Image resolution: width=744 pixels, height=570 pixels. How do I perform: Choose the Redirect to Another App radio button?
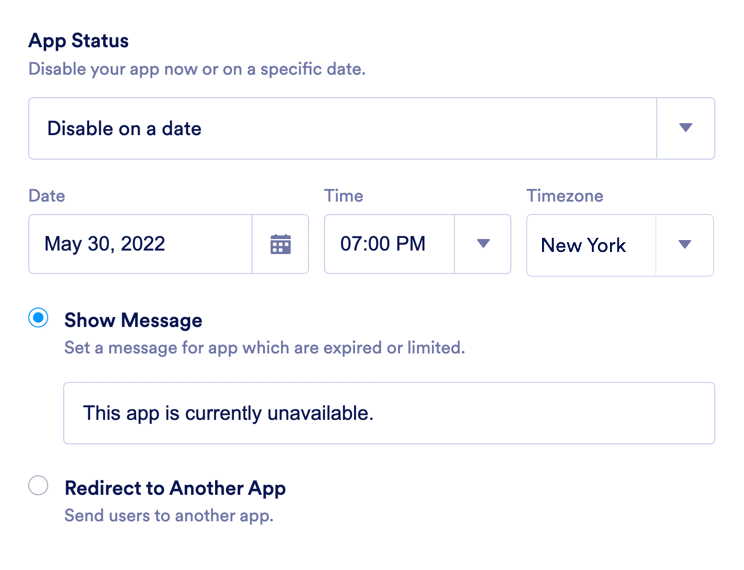pos(38,487)
